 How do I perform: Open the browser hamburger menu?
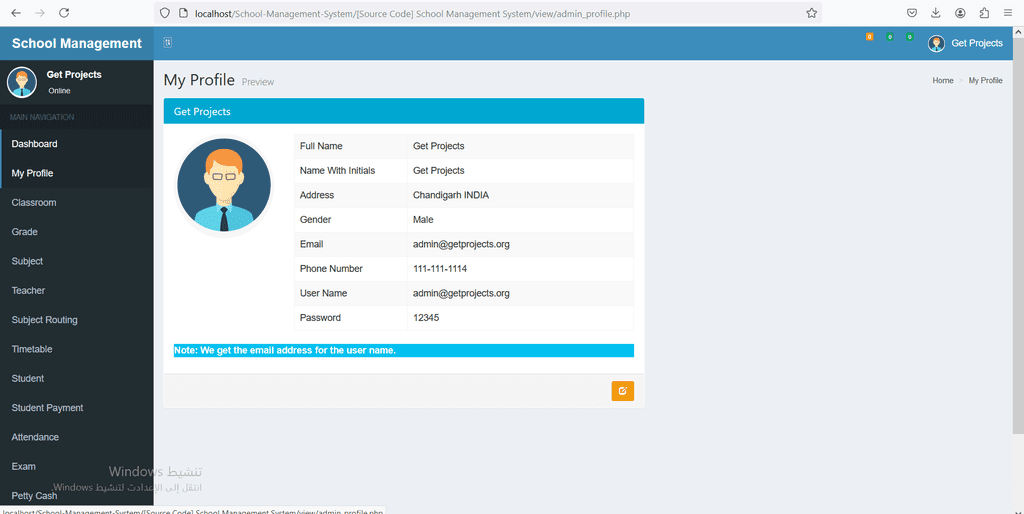1008,13
